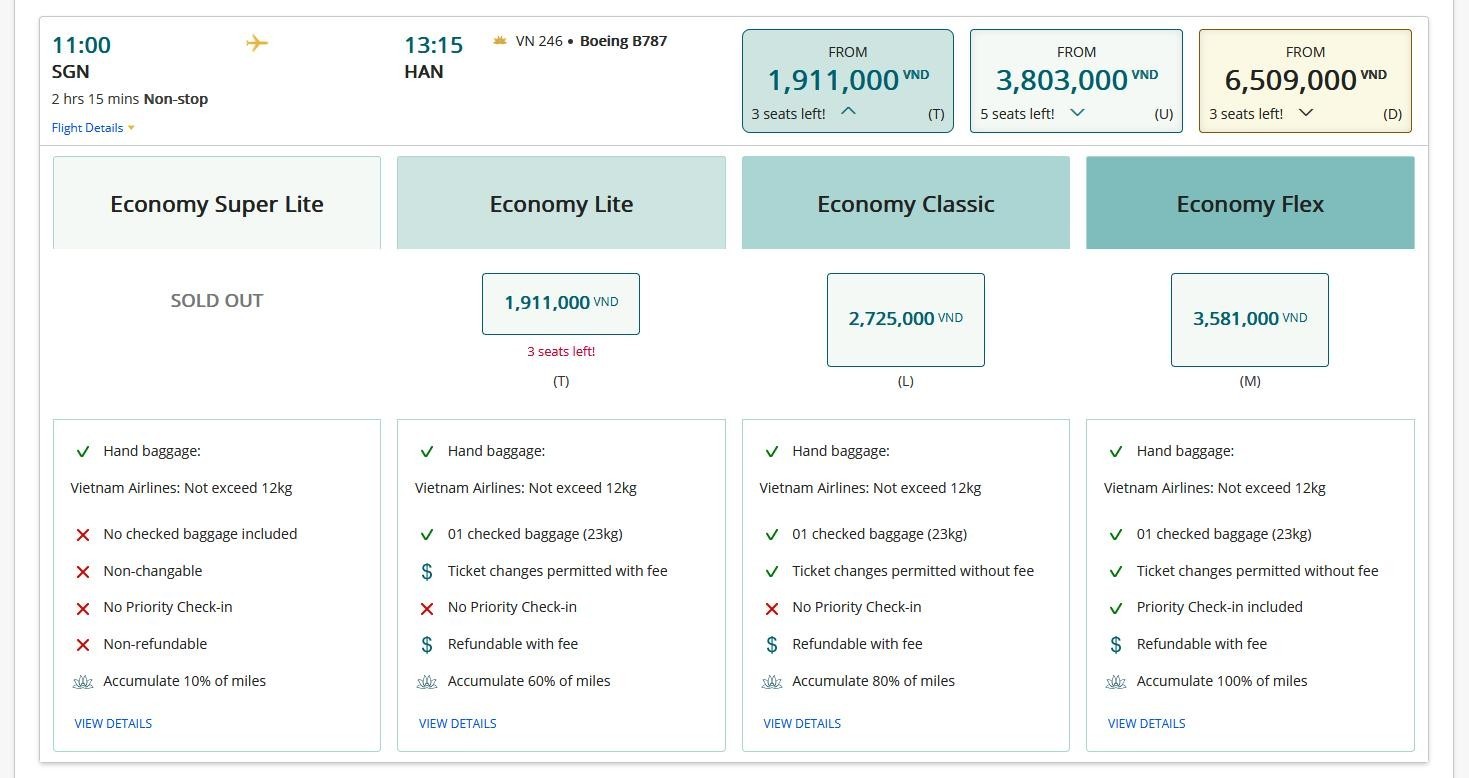Image resolution: width=1469 pixels, height=778 pixels.
Task: Click the Economy Flex column header
Action: pyautogui.click(x=1250, y=204)
